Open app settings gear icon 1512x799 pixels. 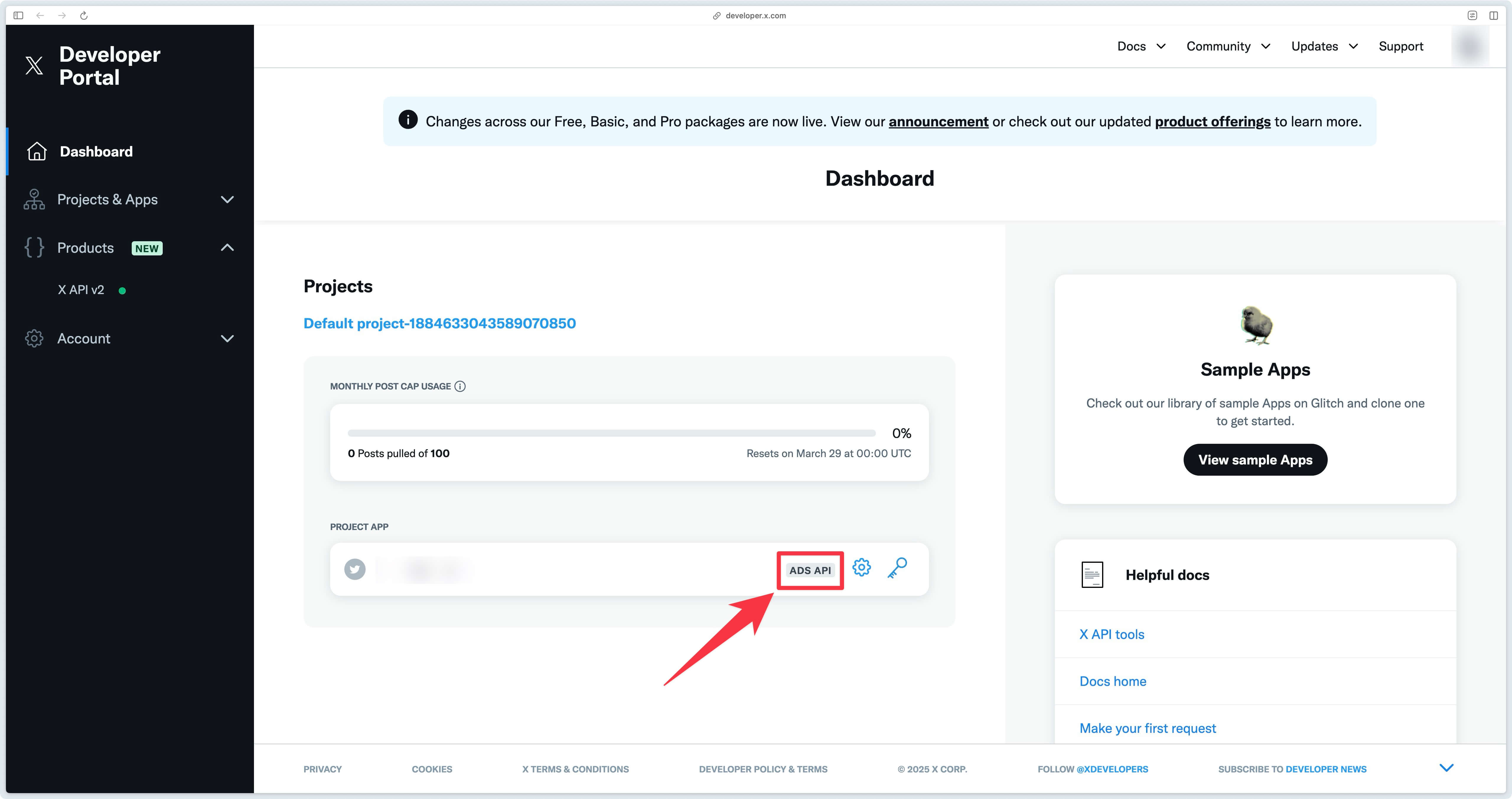point(862,568)
